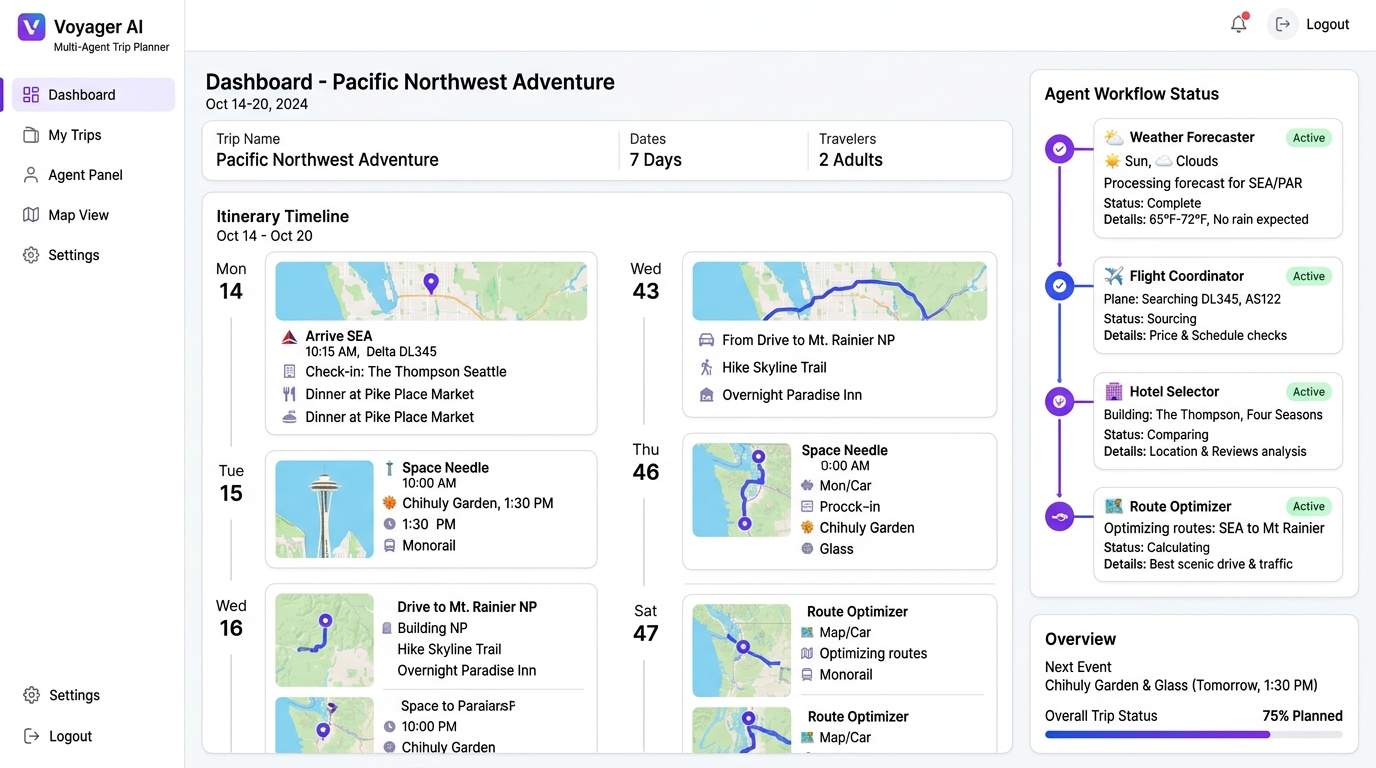Select the workflow step marker beside Flight Coordinator
Viewport: 1376px width, 768px height.
(1059, 287)
